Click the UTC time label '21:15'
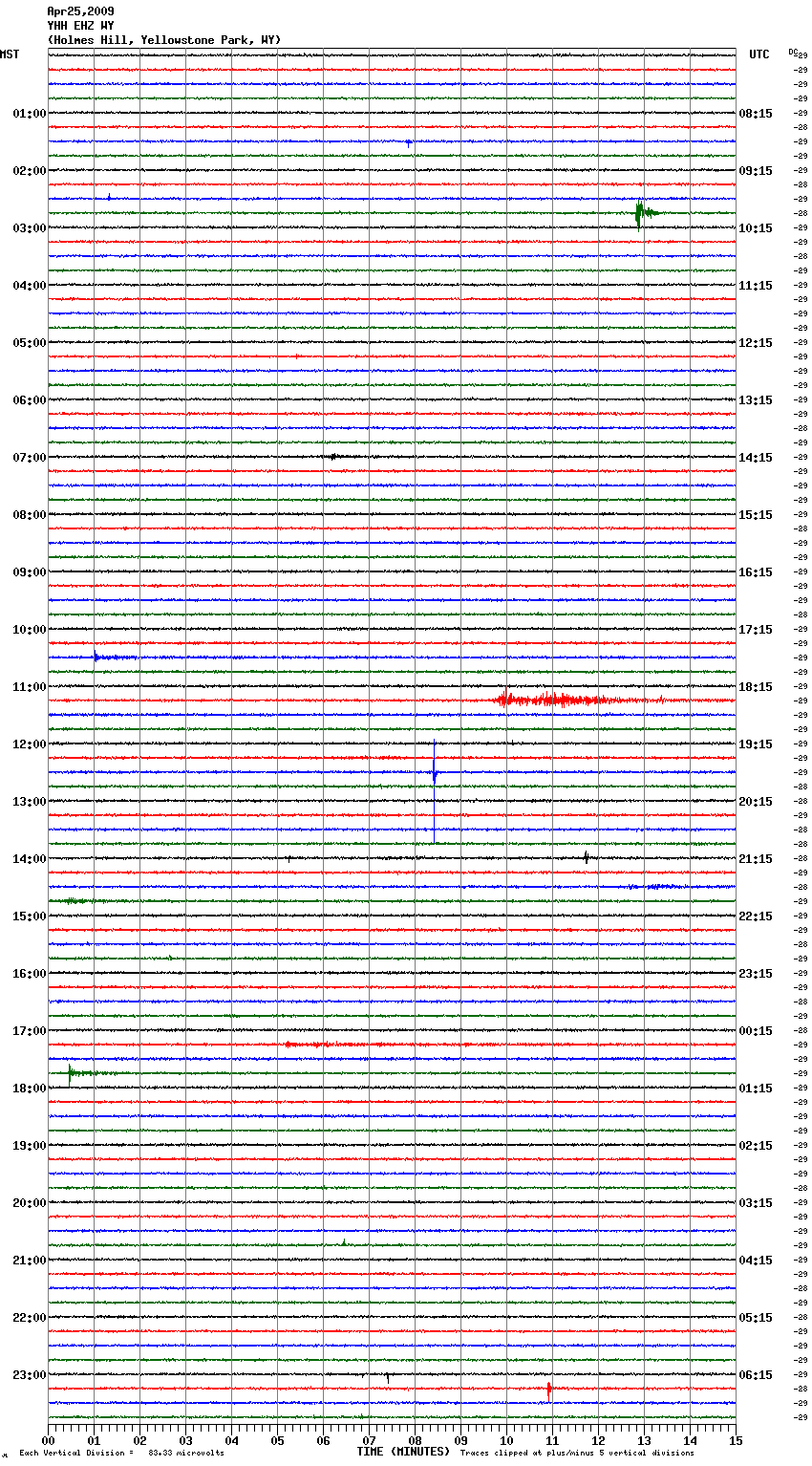The height and width of the screenshot is (1466, 812). point(756,859)
